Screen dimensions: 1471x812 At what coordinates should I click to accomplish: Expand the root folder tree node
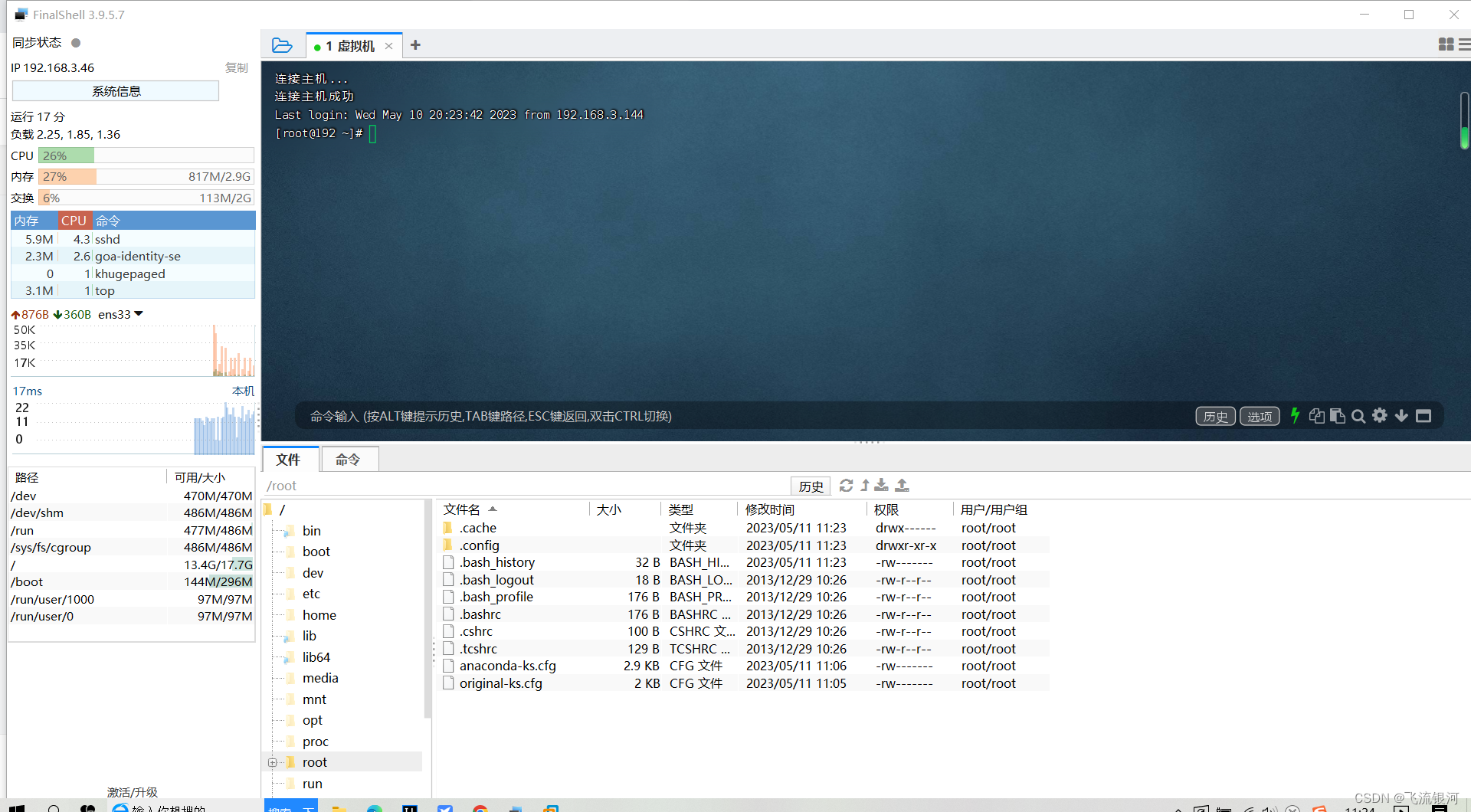point(272,762)
